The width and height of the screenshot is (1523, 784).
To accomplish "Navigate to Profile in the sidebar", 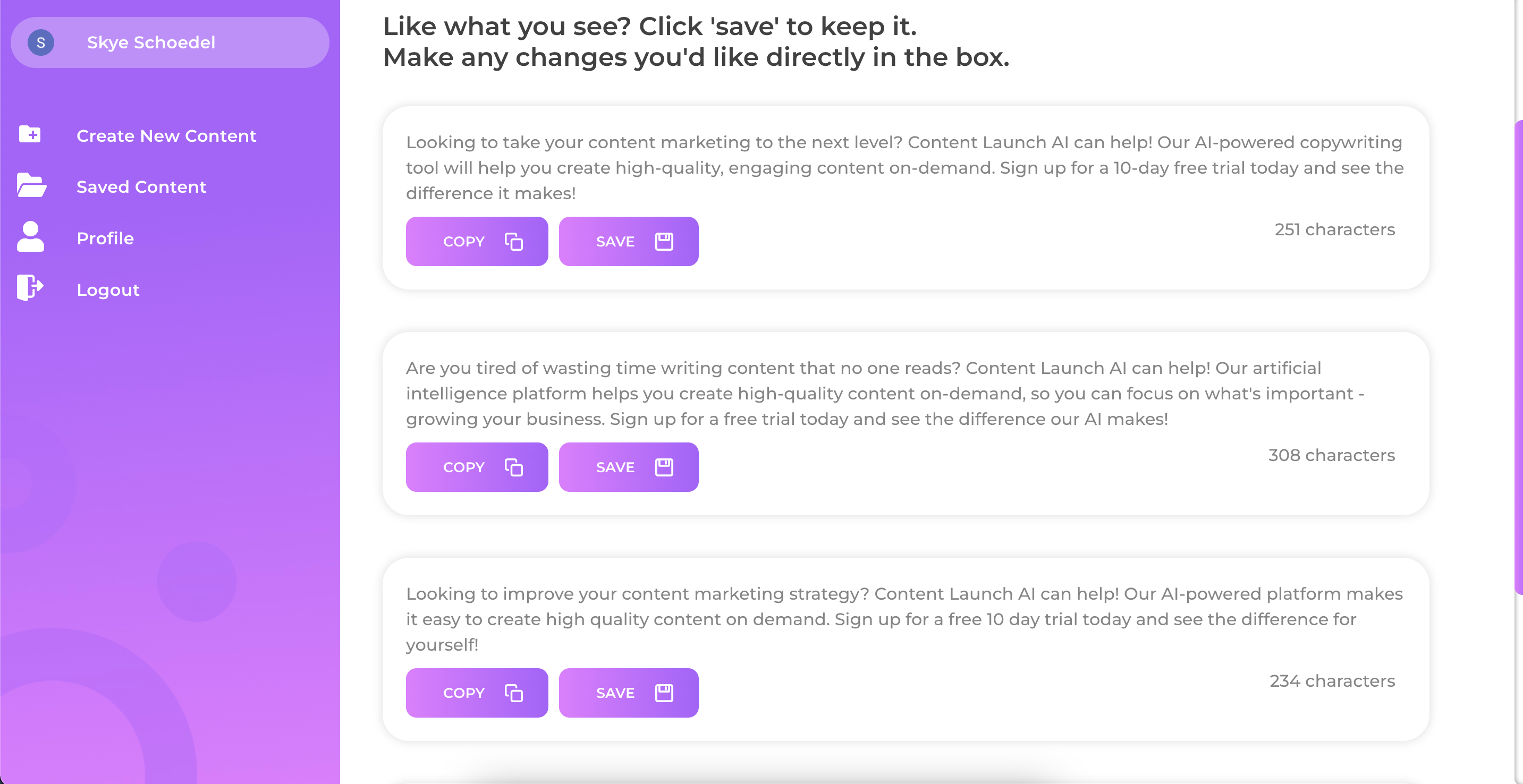I will [x=105, y=238].
